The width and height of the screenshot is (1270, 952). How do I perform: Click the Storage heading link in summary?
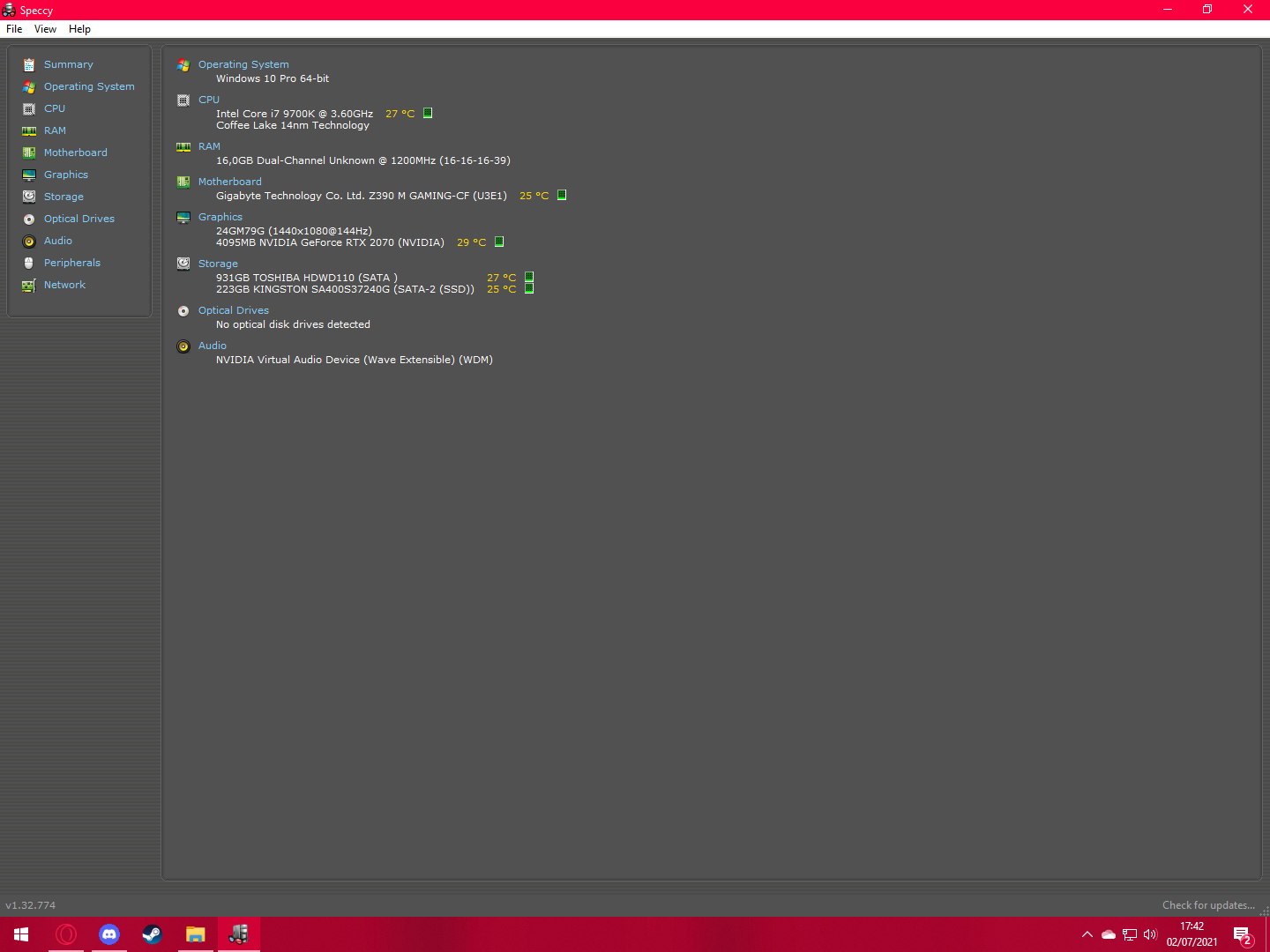click(x=218, y=264)
